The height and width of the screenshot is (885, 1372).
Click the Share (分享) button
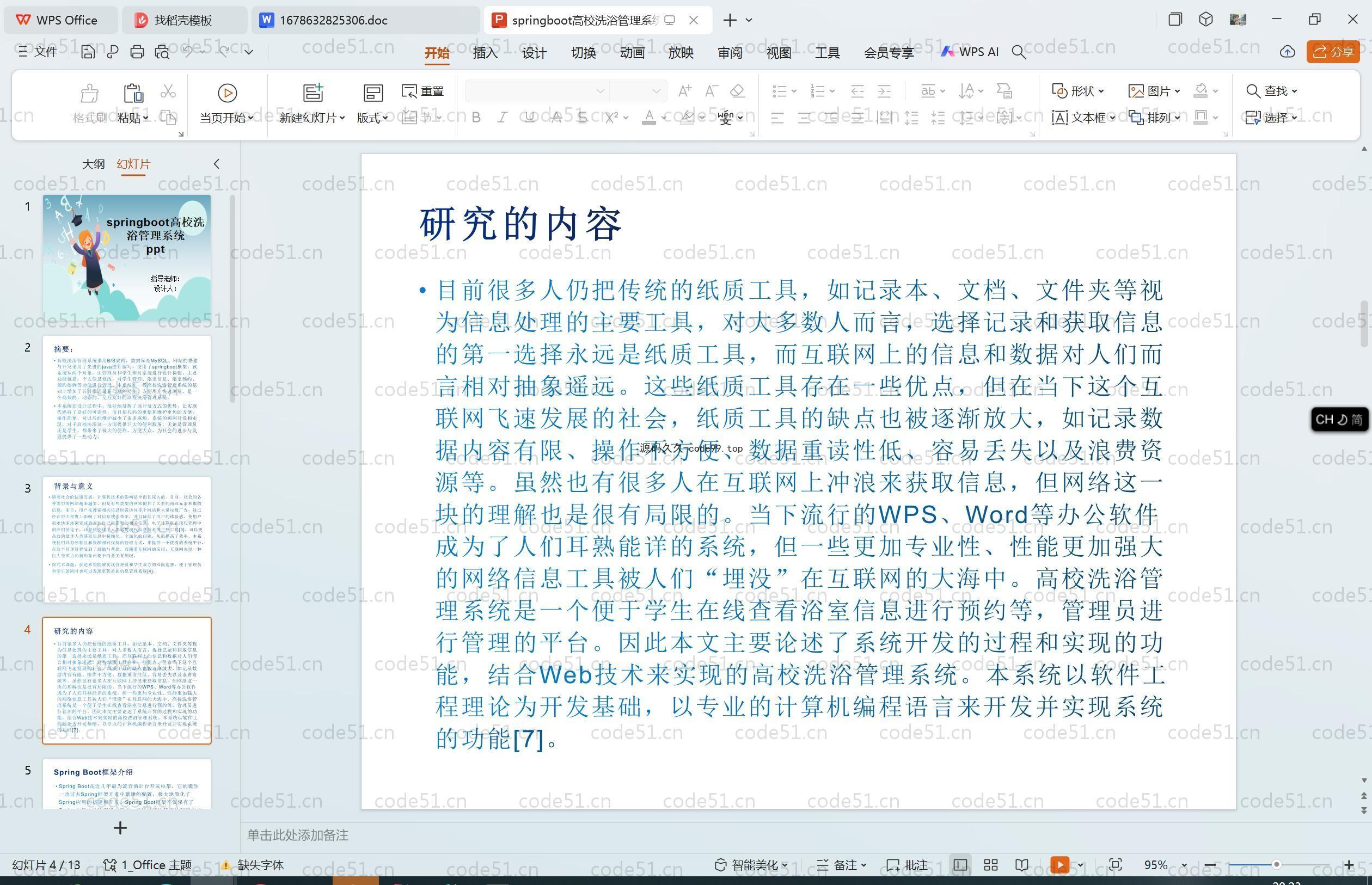coord(1333,52)
